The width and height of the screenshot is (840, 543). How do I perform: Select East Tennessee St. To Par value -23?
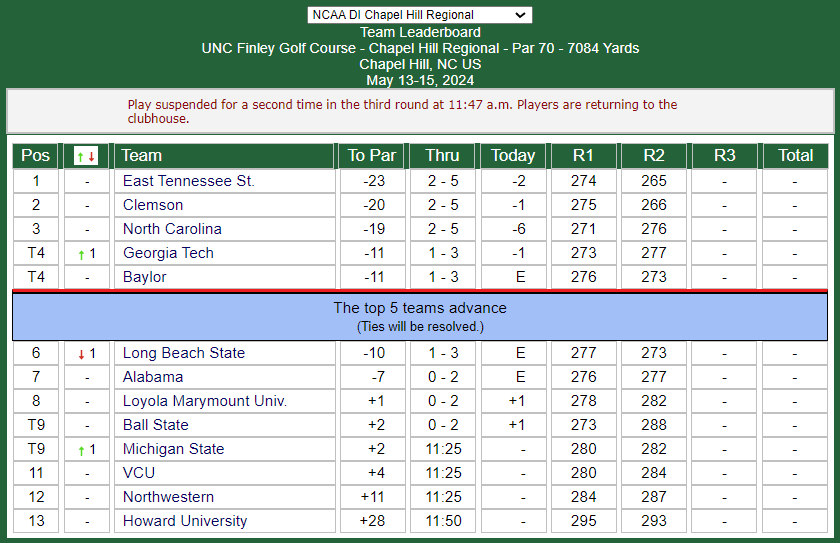click(x=374, y=181)
